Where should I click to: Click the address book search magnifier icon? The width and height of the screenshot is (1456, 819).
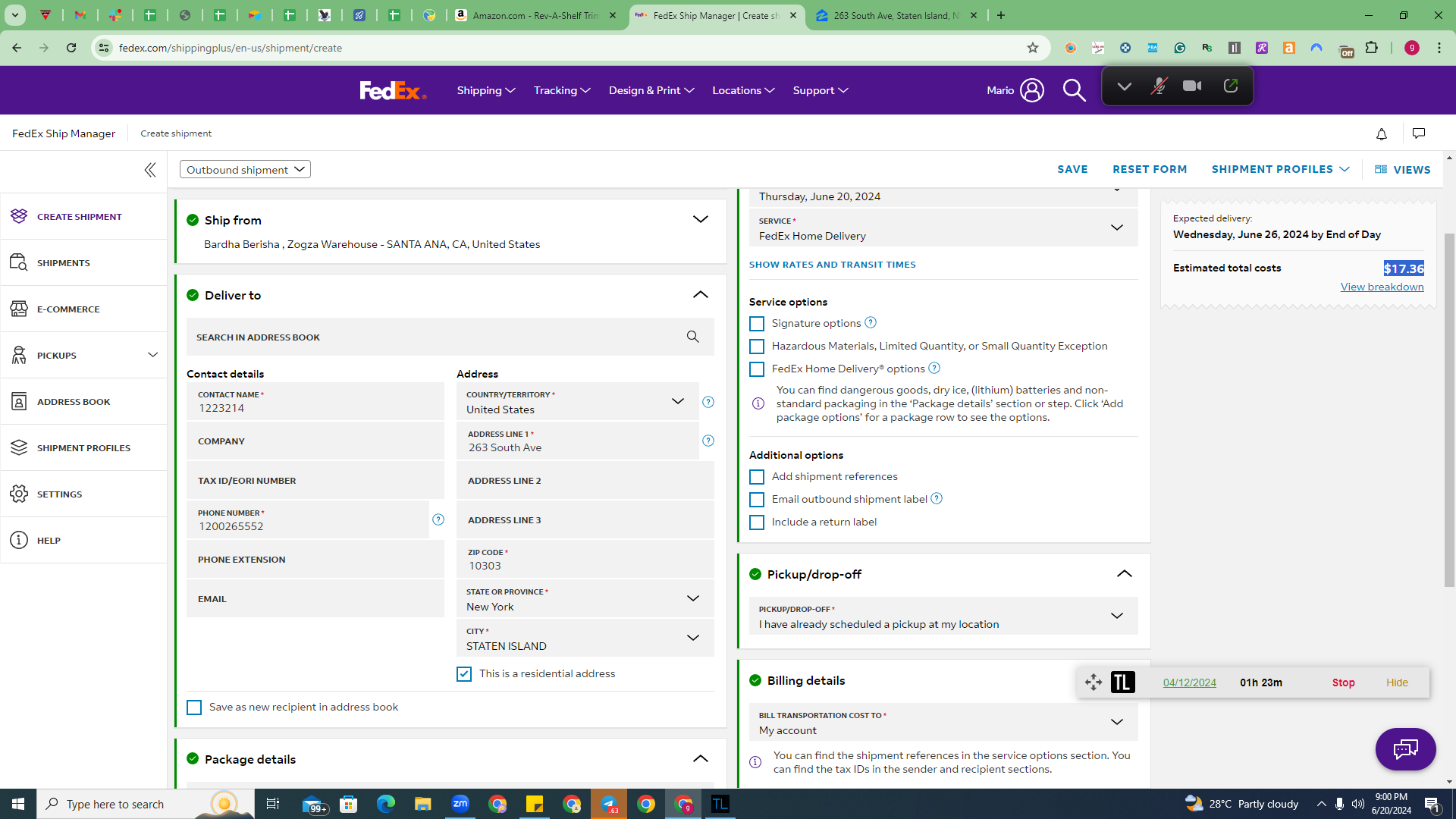click(692, 337)
